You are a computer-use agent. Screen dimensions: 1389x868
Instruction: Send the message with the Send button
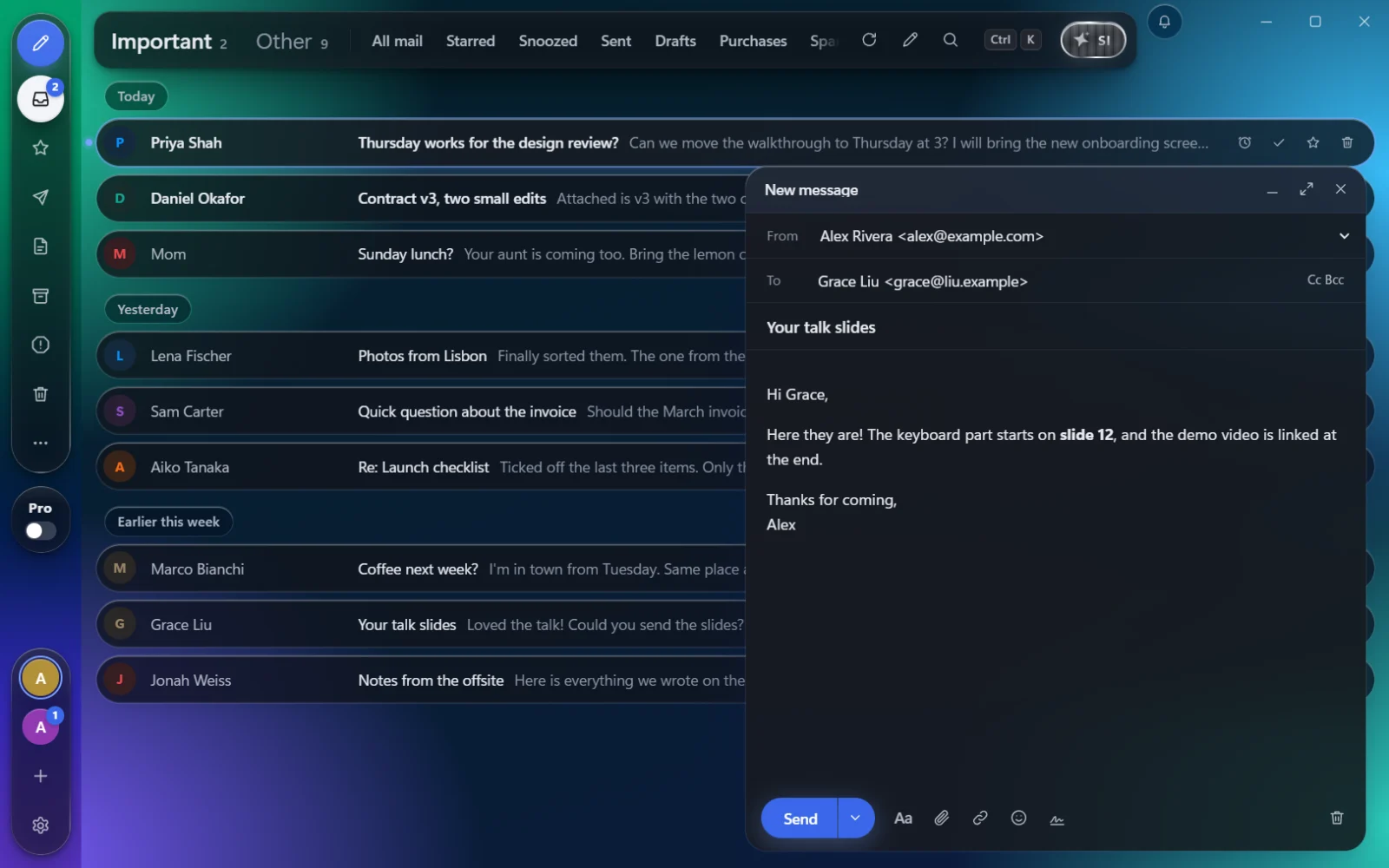pos(800,818)
